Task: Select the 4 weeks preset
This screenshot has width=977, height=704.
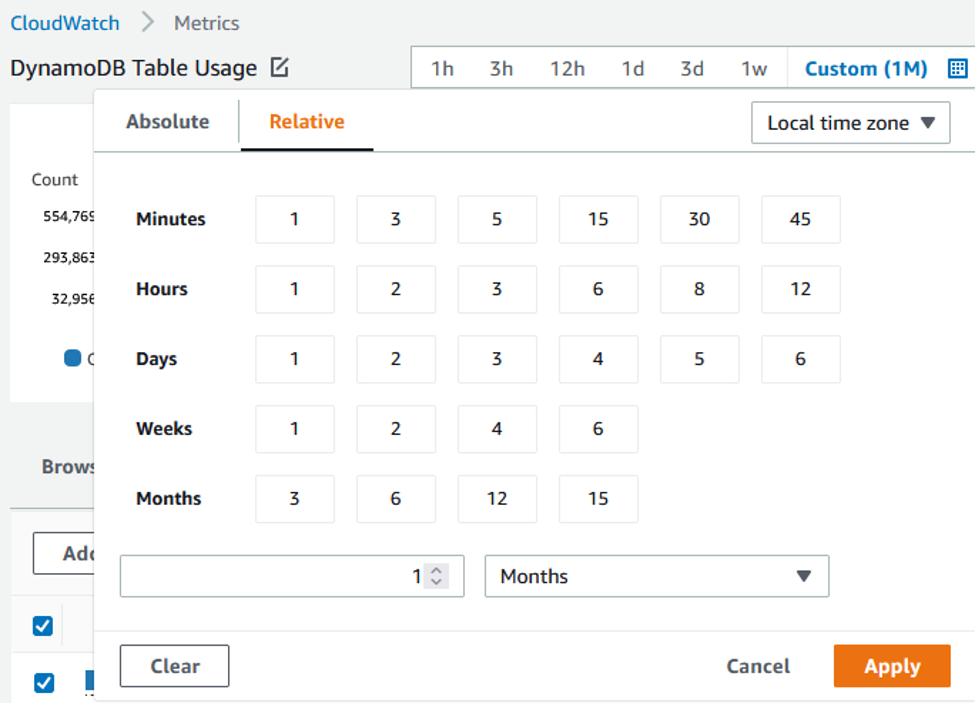Action: pos(497,428)
